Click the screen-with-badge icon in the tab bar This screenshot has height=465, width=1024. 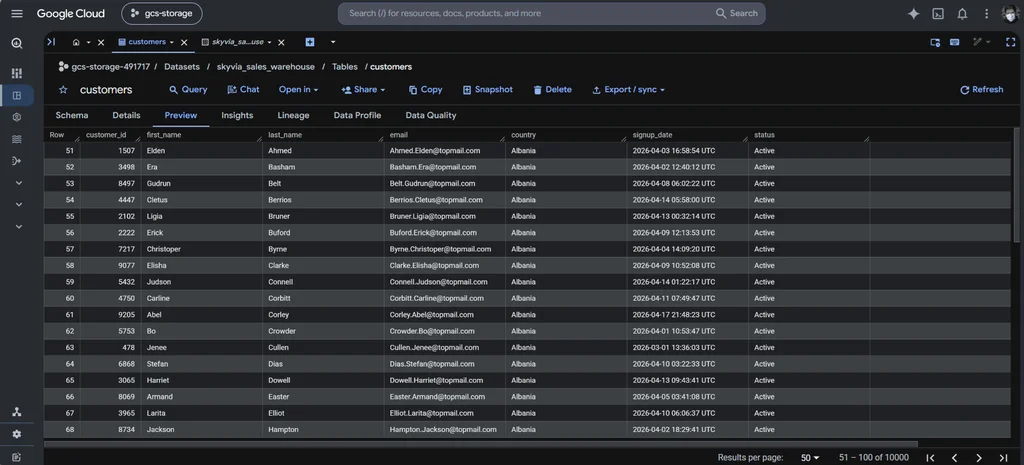pyautogui.click(x=935, y=42)
